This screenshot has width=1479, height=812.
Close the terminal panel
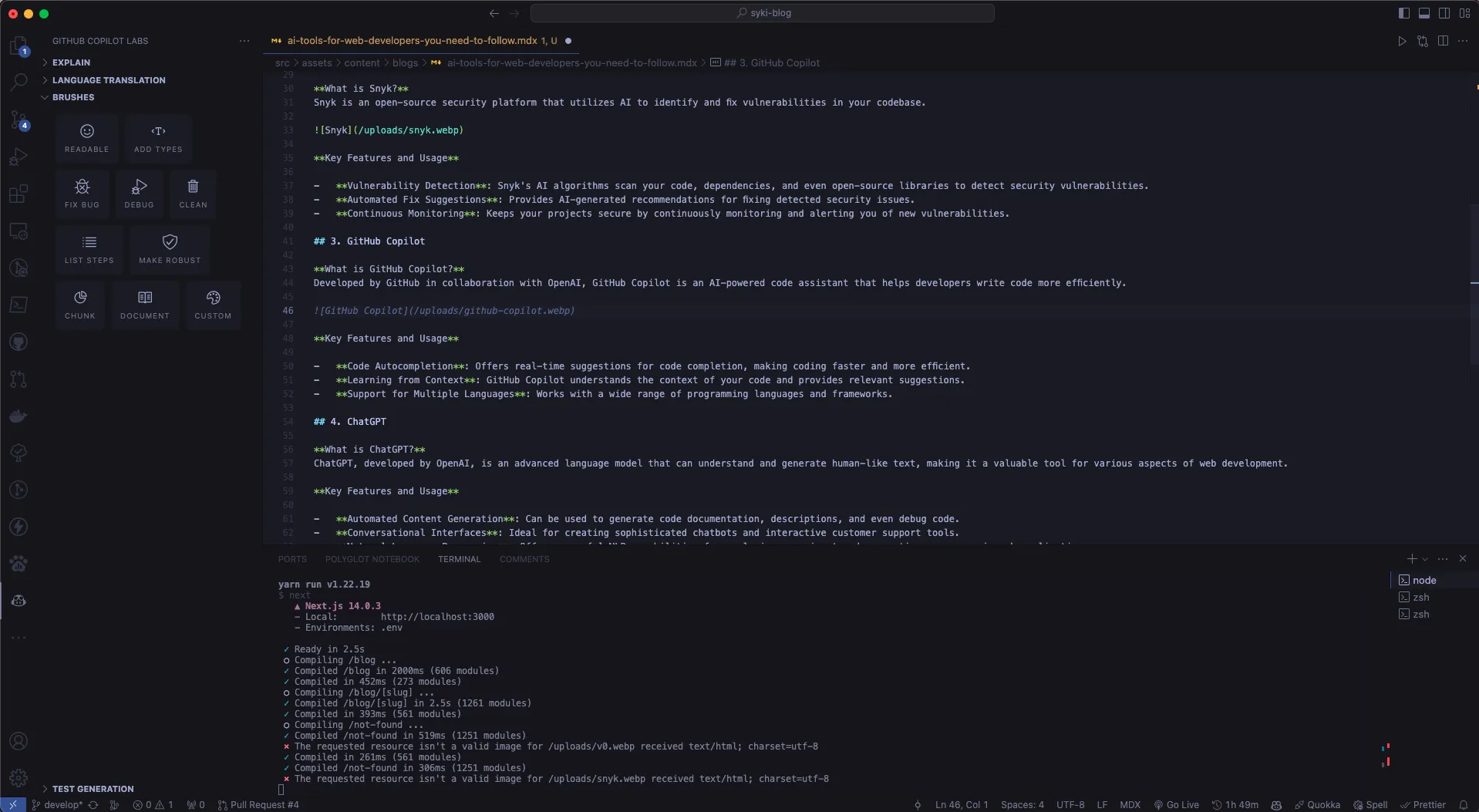point(1463,559)
